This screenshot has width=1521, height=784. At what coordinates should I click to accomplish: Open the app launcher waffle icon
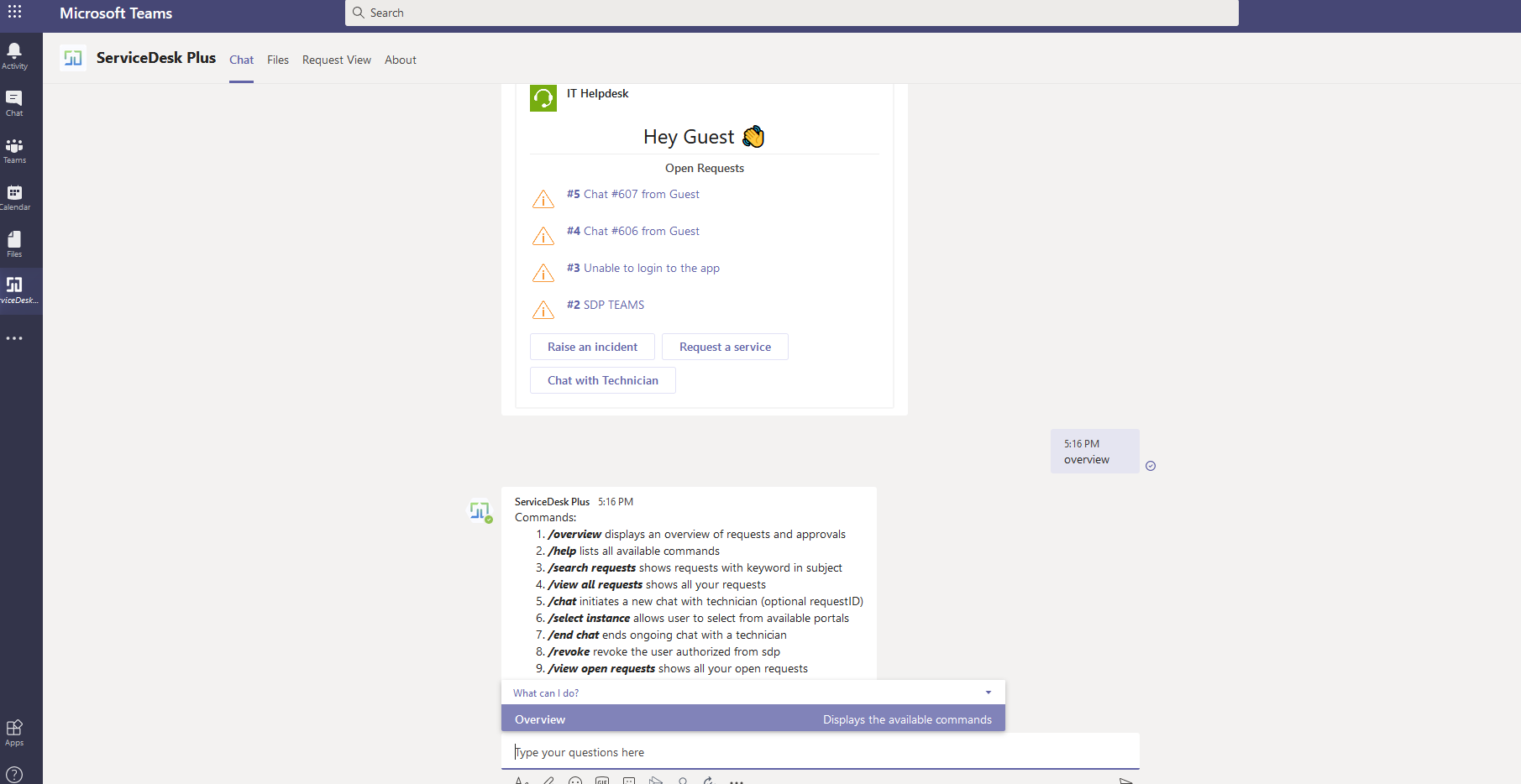15,12
